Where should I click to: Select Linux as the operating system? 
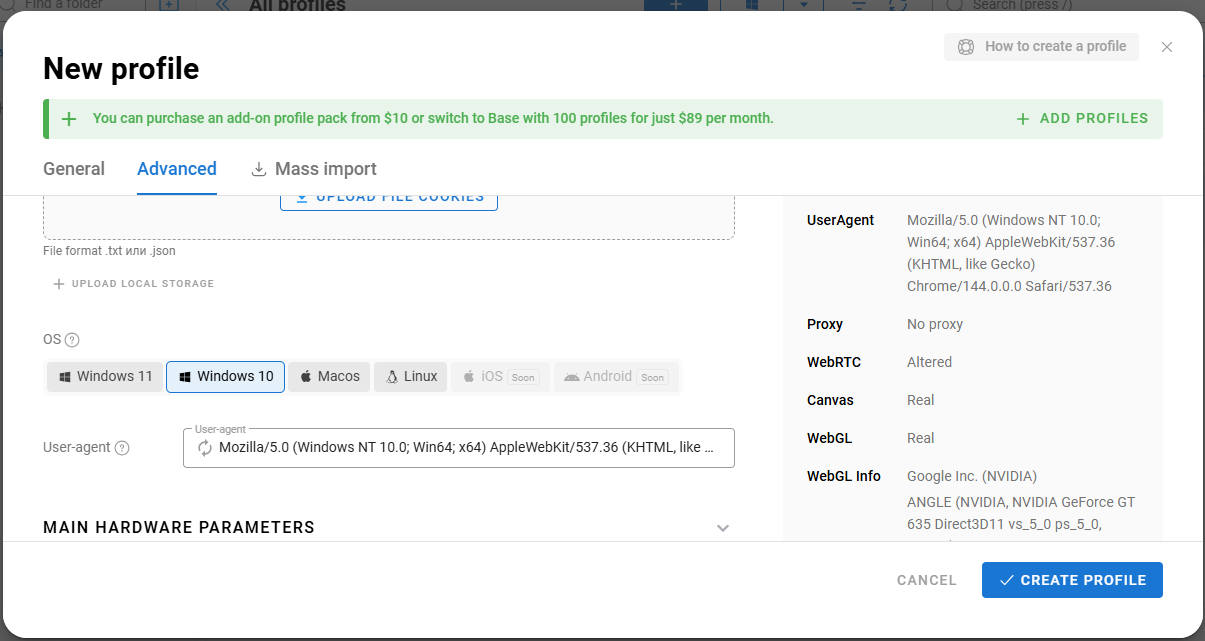[x=410, y=376]
